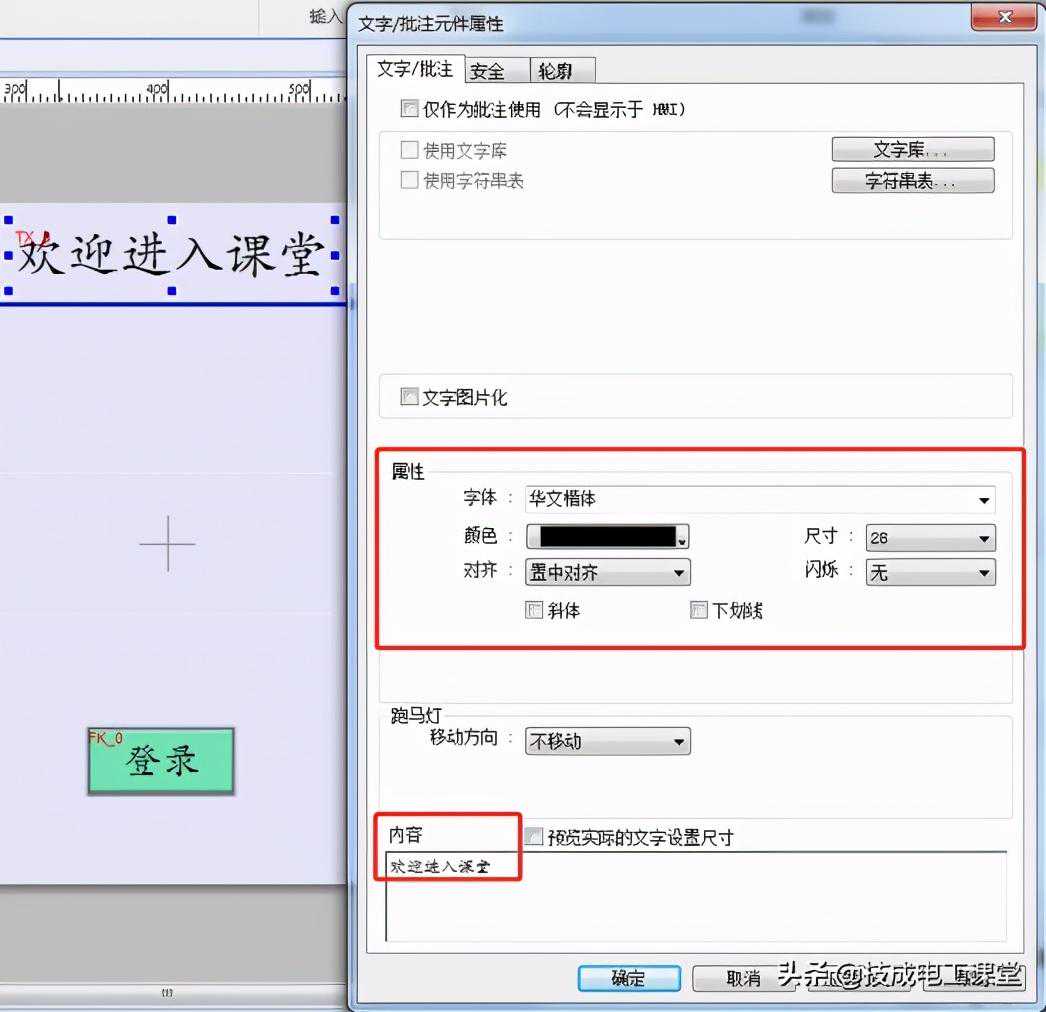The image size is (1046, 1012).
Task: Select the 登录 button object on canvas
Action: (161, 762)
